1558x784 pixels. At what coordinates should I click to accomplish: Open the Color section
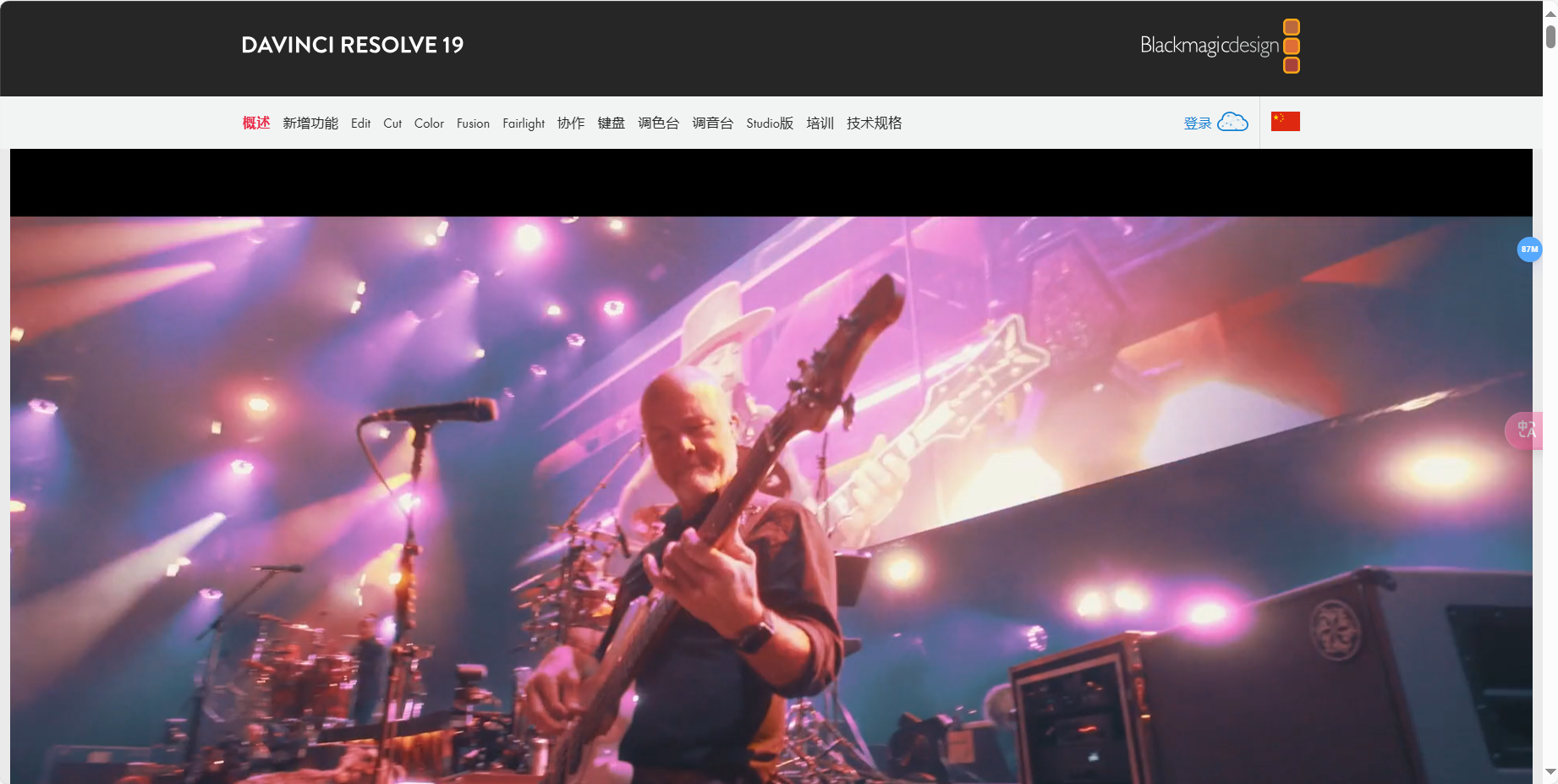[429, 123]
